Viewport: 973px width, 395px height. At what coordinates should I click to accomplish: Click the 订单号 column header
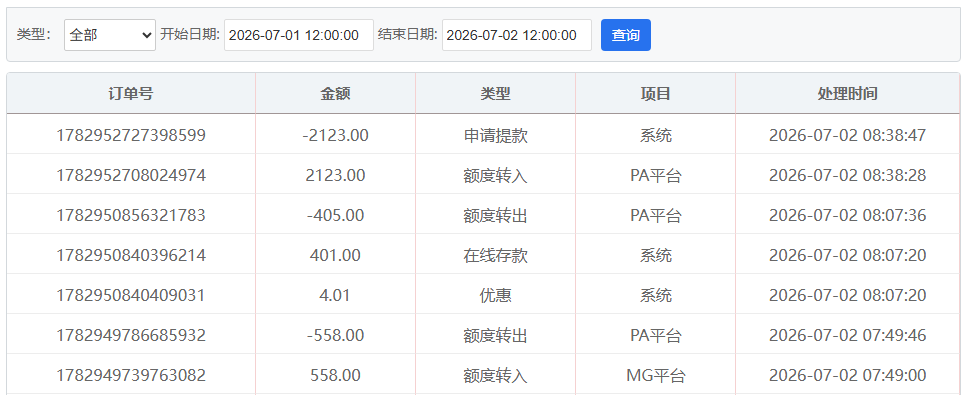tap(131, 94)
